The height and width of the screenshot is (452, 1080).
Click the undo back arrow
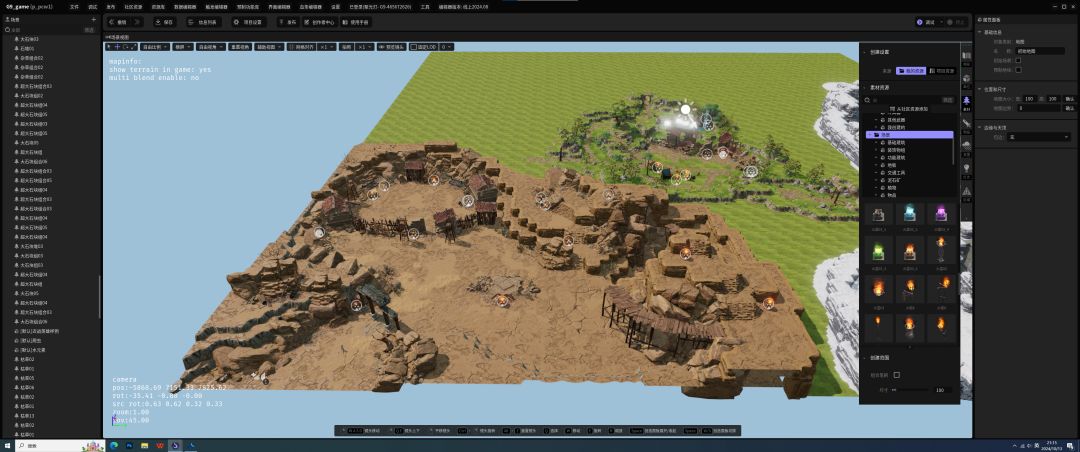coord(112,22)
